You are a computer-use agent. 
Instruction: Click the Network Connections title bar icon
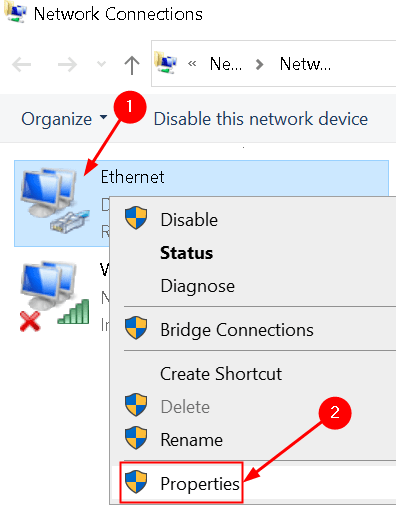[x=15, y=12]
